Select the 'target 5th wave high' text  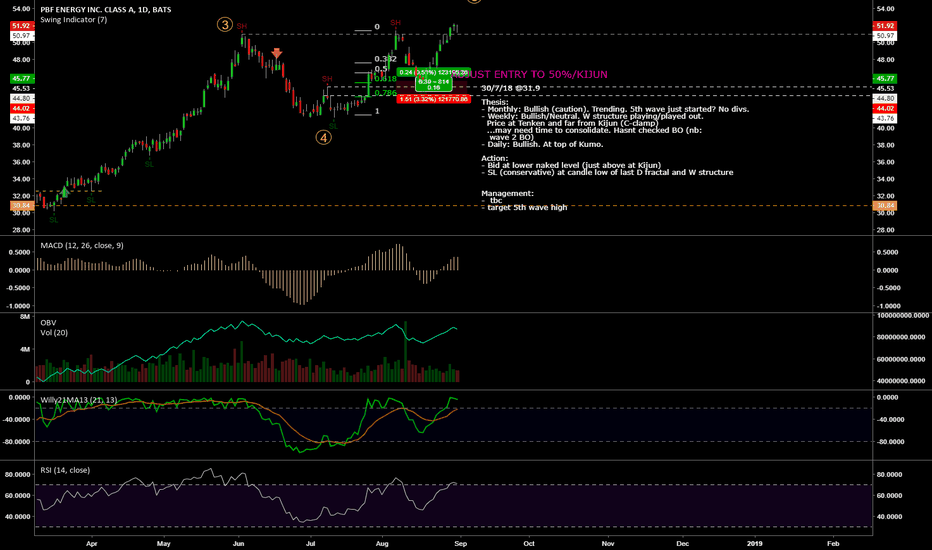[527, 208]
